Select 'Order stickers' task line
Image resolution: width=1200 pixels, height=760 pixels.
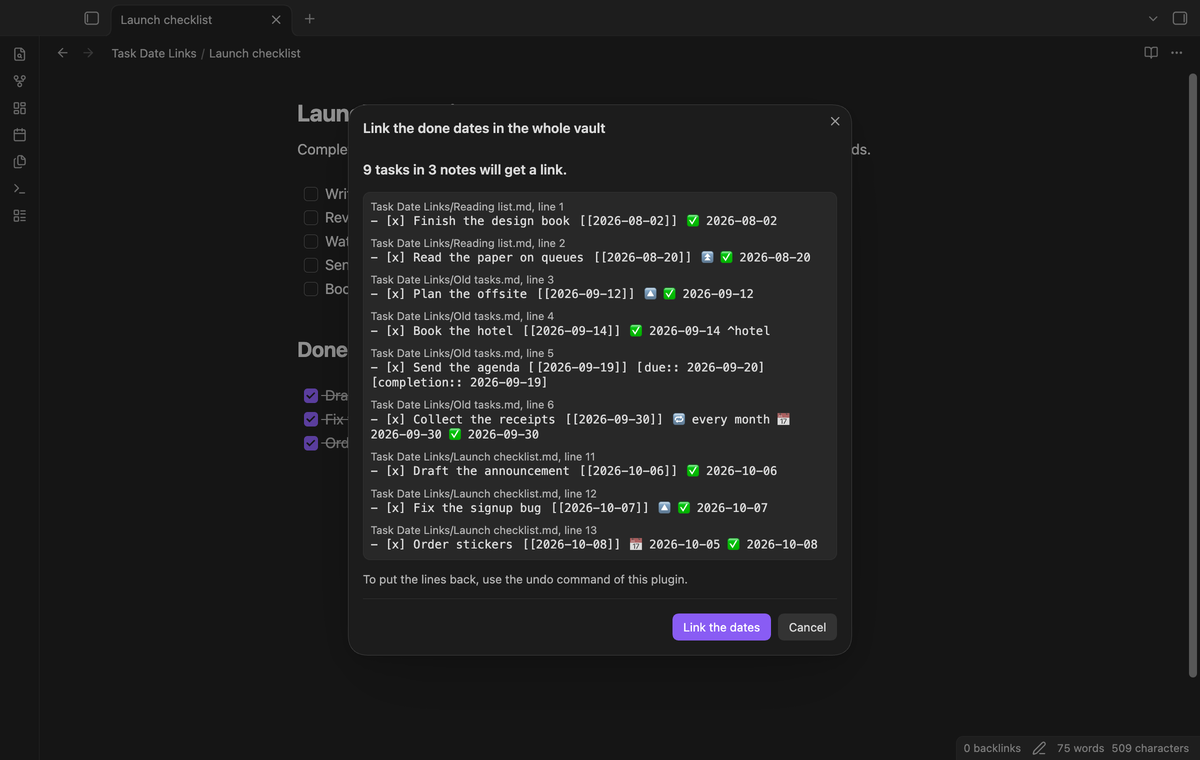[594, 544]
